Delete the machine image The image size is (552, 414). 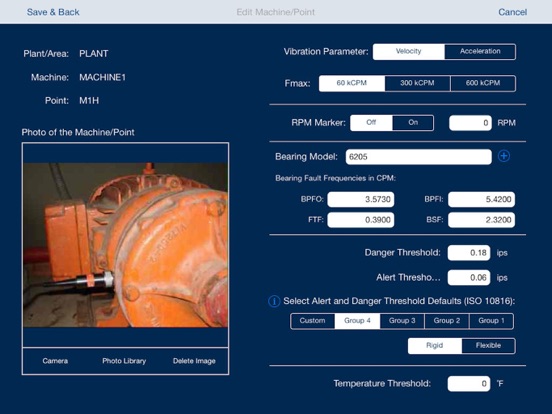[x=194, y=361]
